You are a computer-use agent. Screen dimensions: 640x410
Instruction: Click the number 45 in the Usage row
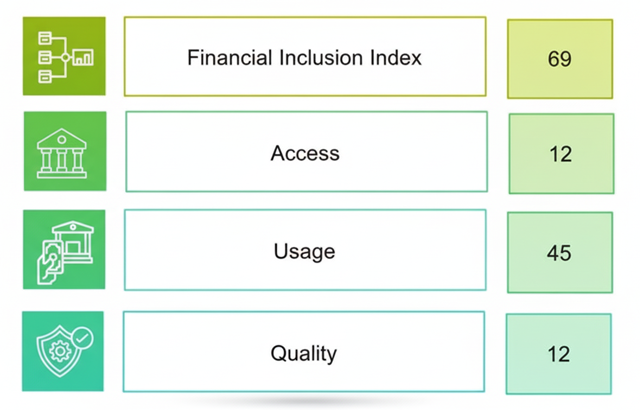(x=559, y=252)
